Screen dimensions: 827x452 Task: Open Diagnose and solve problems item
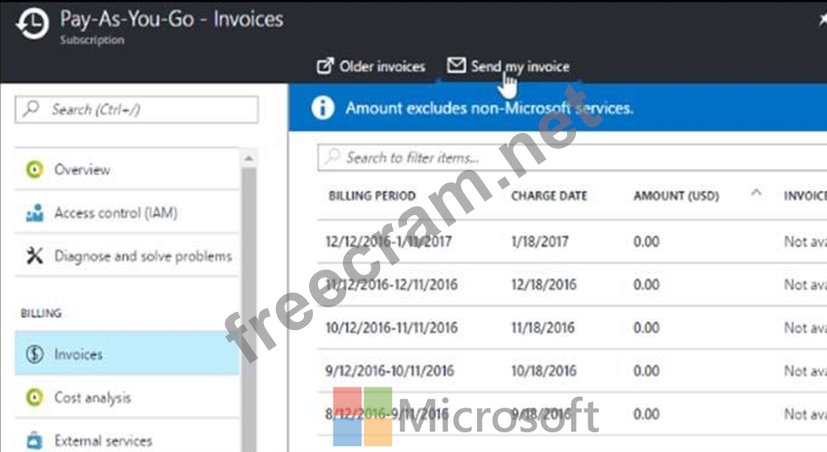tap(127, 256)
